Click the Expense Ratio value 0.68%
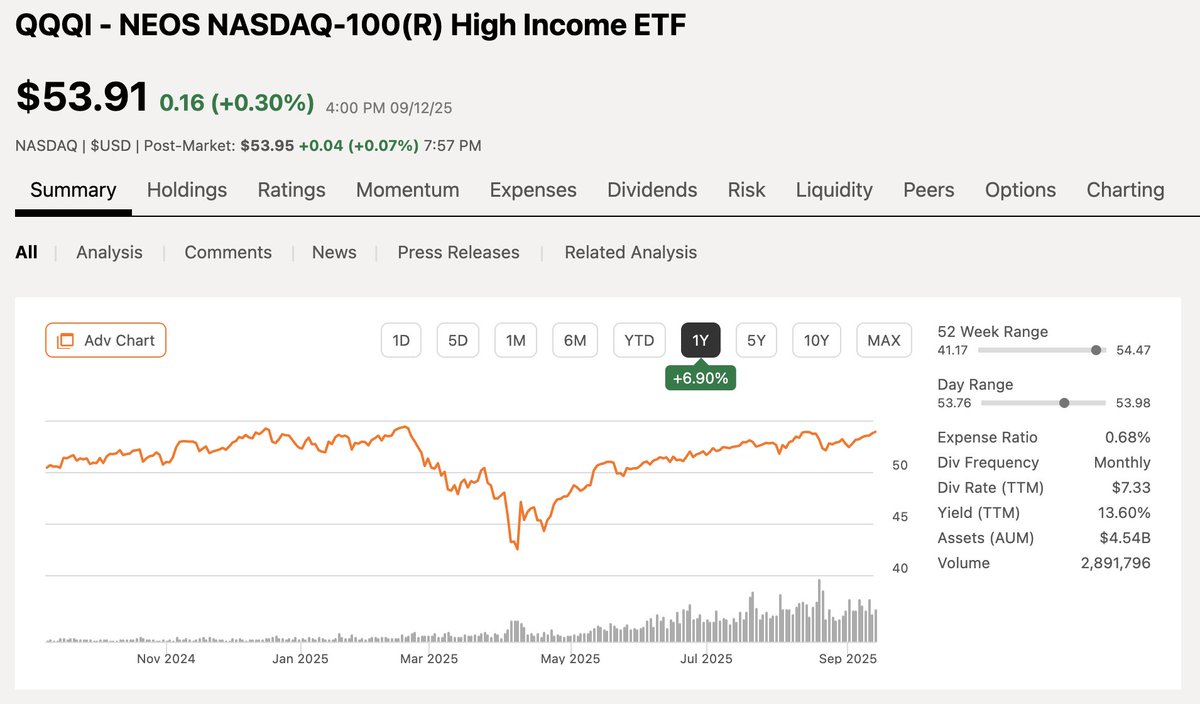Viewport: 1200px width, 704px height. click(x=1128, y=437)
